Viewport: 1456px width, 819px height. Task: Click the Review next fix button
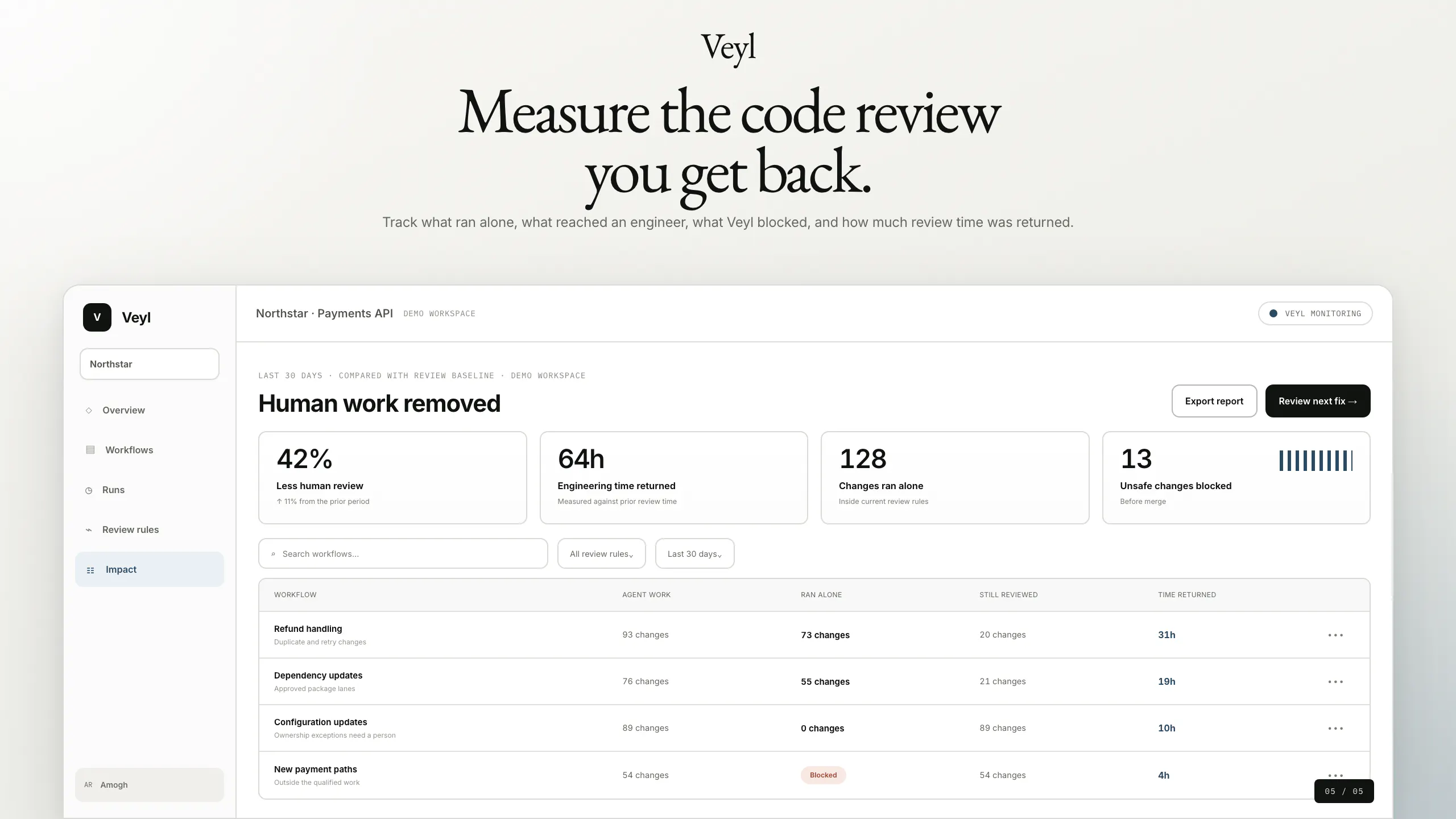1318,401
